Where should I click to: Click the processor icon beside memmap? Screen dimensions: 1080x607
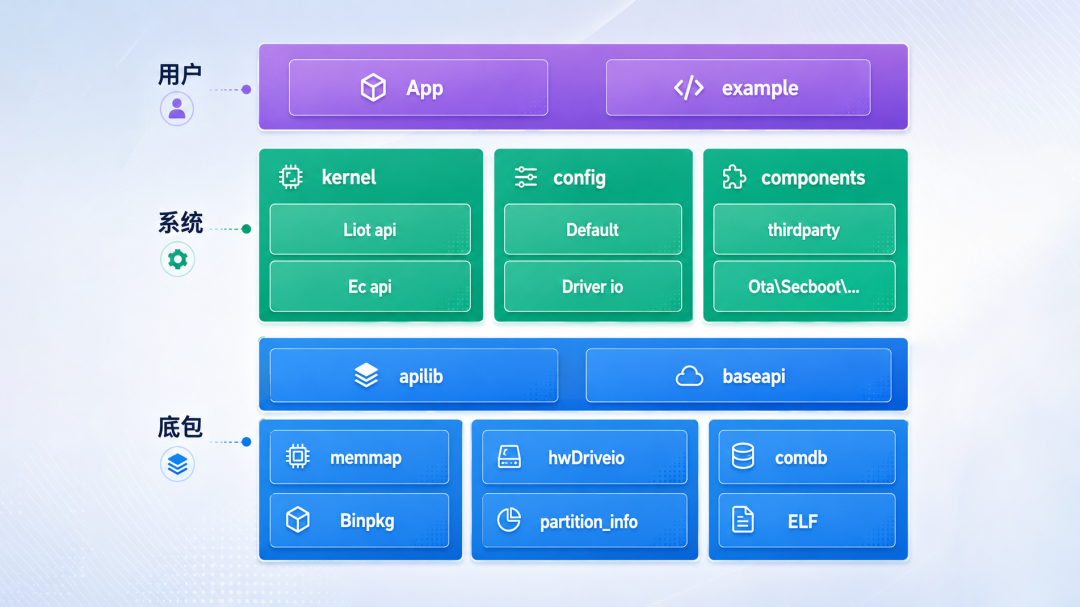coord(298,456)
